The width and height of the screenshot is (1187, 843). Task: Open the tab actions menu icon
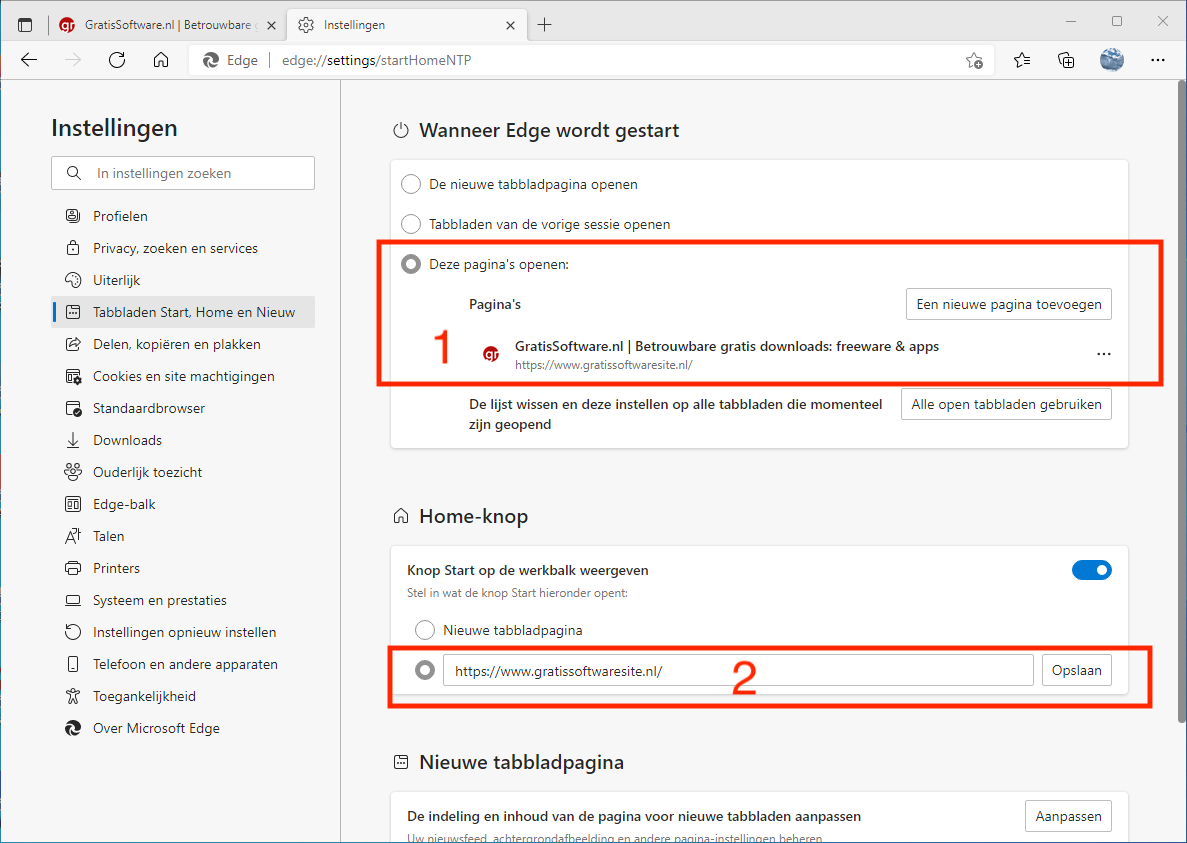(x=25, y=25)
